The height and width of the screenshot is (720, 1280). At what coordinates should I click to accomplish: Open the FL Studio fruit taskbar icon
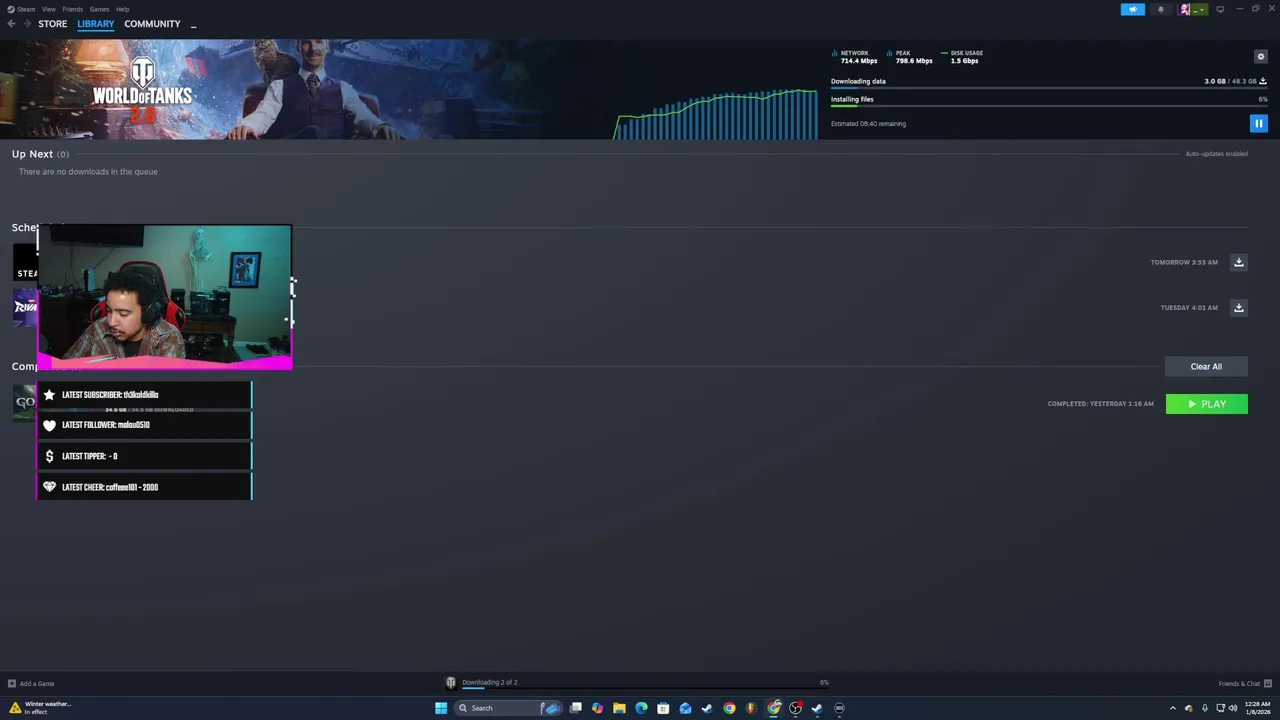click(751, 708)
